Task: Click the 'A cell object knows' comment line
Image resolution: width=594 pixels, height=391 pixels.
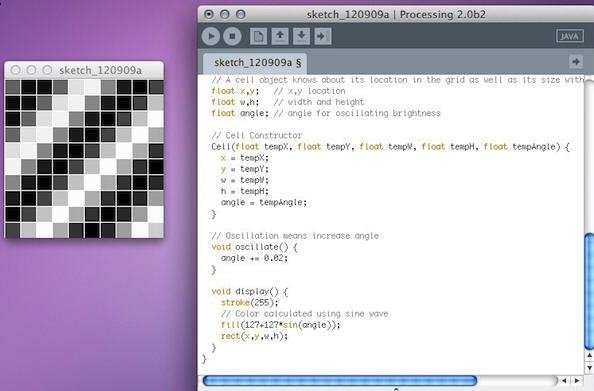Action: coord(398,80)
